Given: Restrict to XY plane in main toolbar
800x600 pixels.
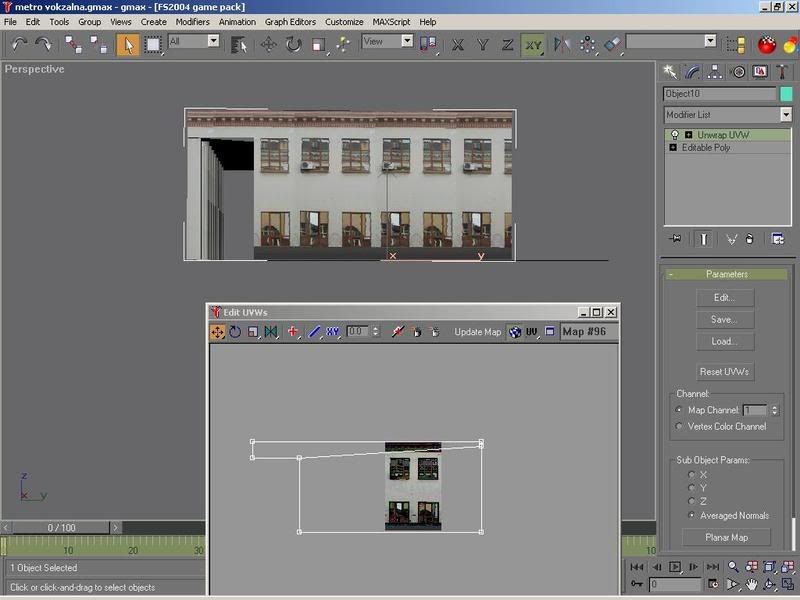Looking at the screenshot, I should tap(533, 44).
